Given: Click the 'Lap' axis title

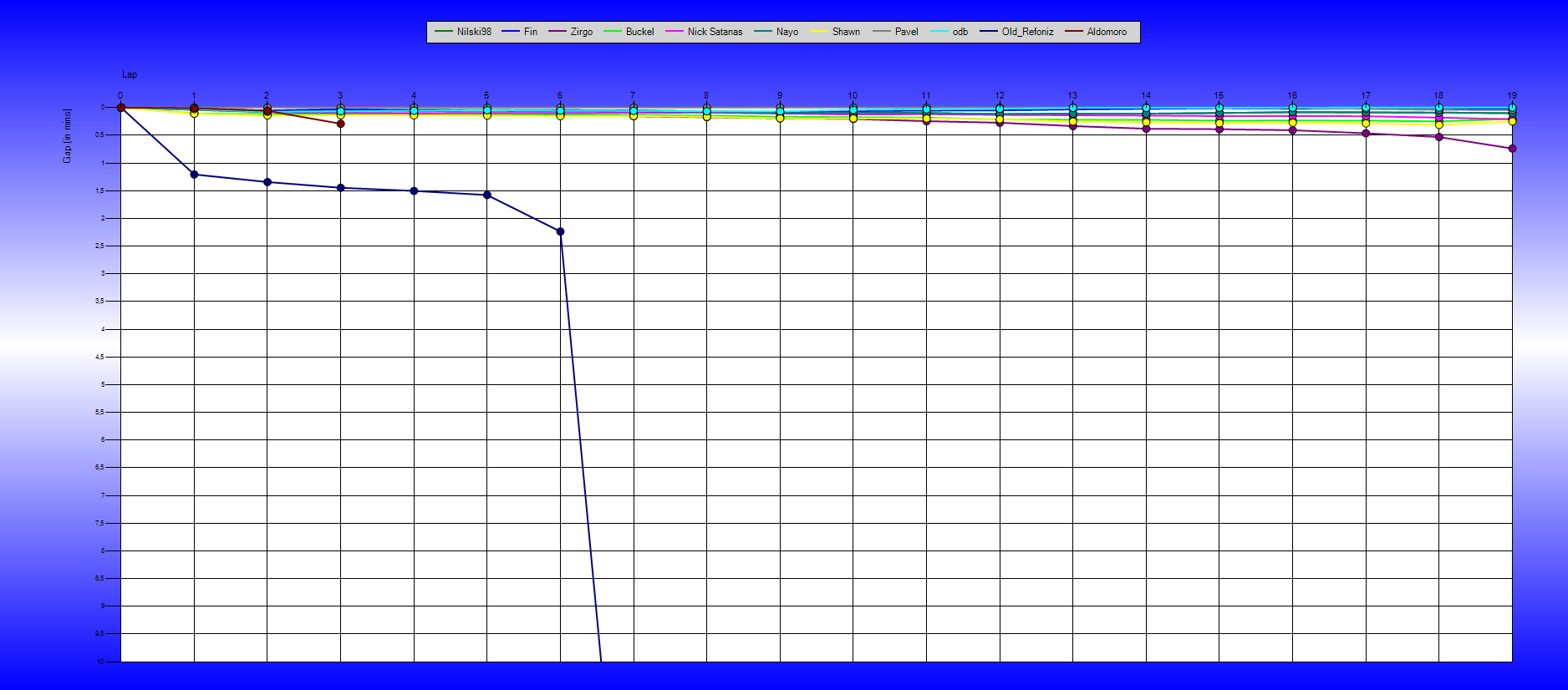Looking at the screenshot, I should click(x=130, y=74).
